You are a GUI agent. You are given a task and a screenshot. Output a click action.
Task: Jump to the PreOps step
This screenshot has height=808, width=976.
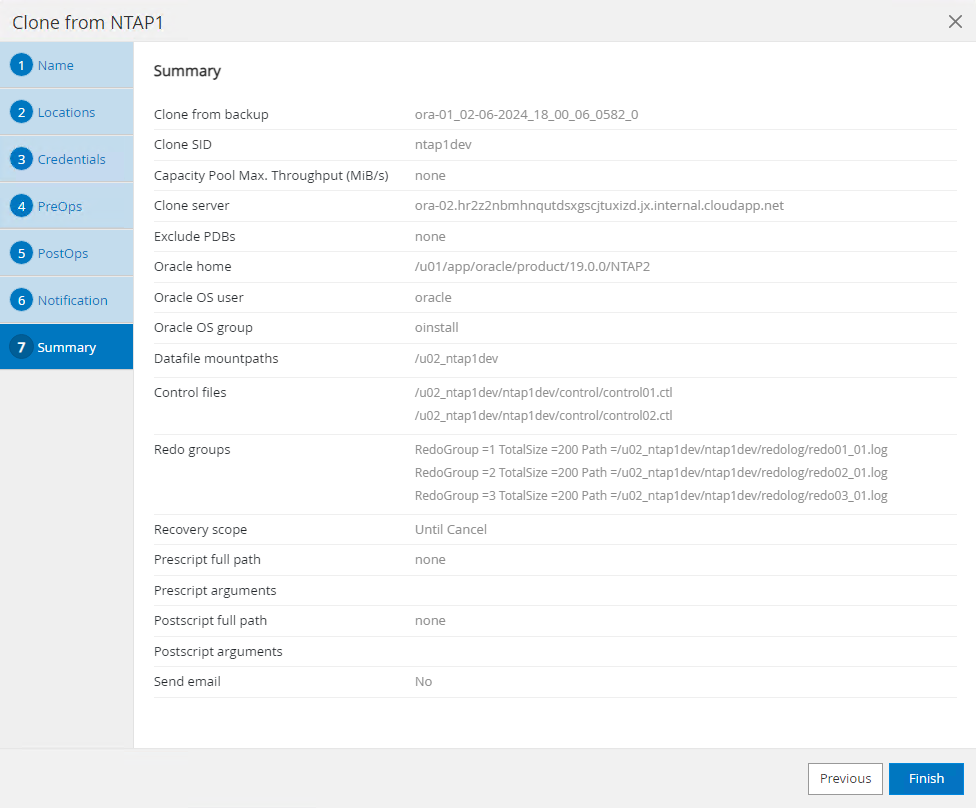tap(60, 207)
